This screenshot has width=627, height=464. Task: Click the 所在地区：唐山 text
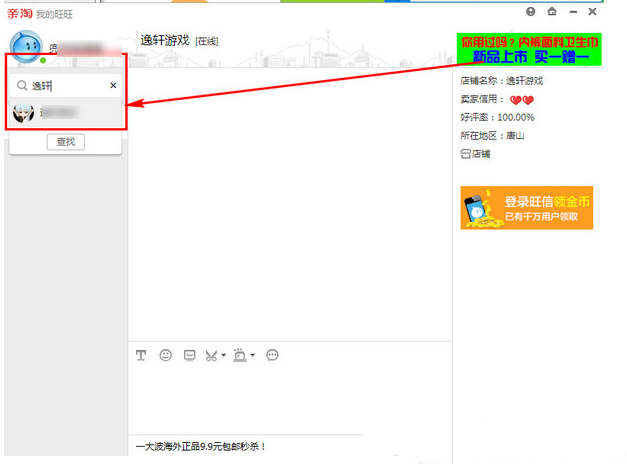click(x=492, y=136)
